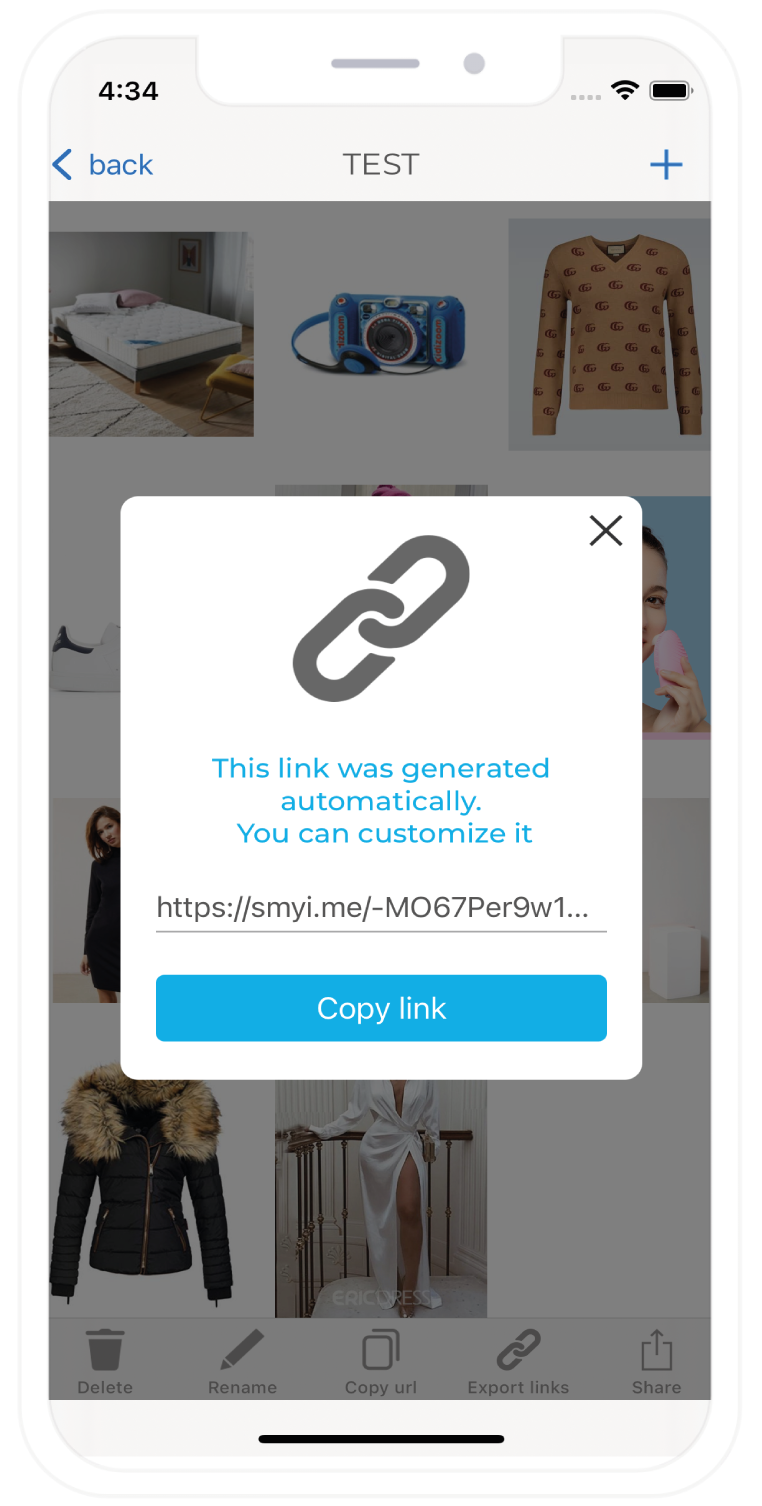Tap the Delete trash icon

(x=105, y=1350)
